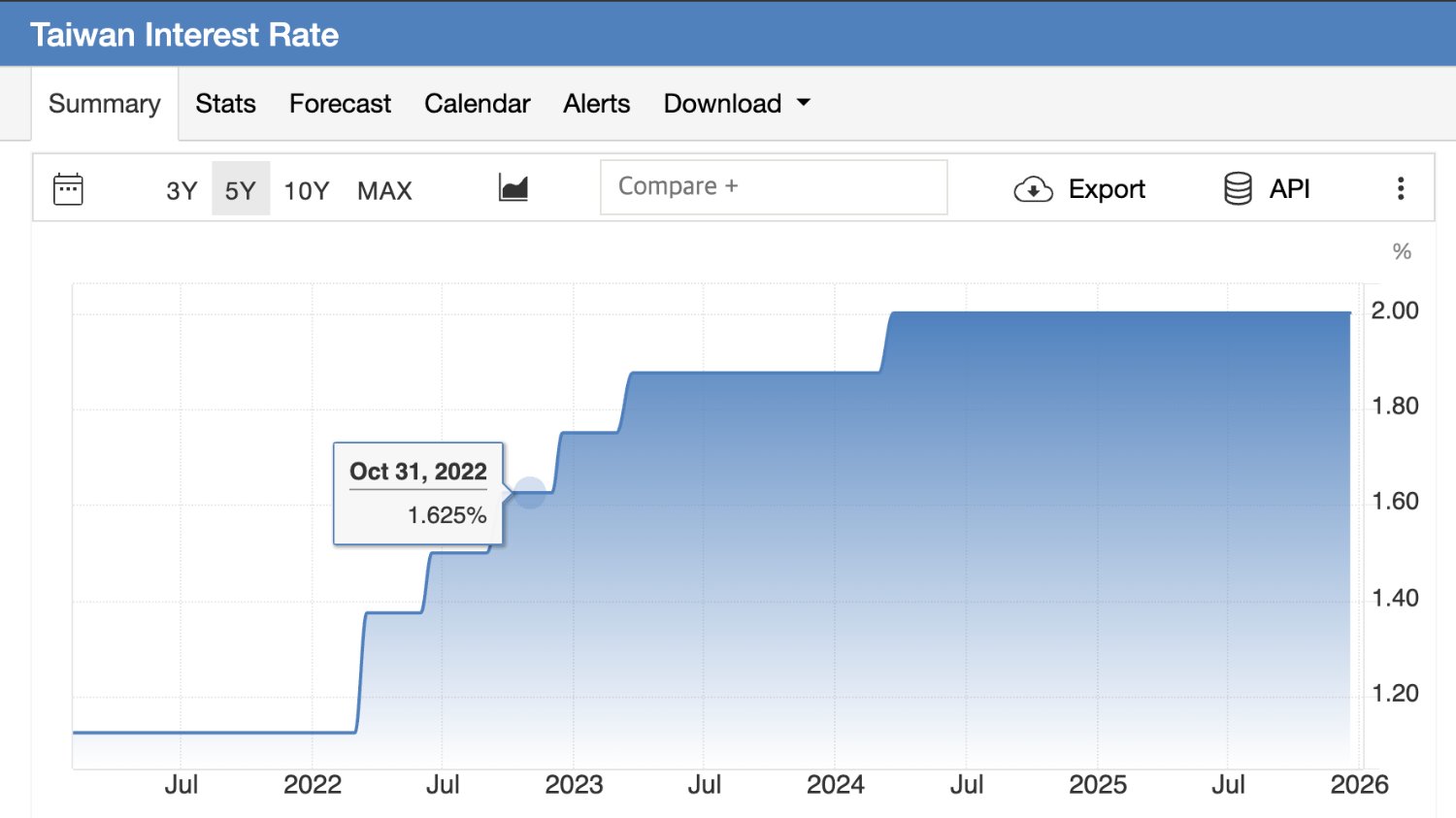1456x818 pixels.
Task: Select the 5Y time range
Action: coord(240,190)
